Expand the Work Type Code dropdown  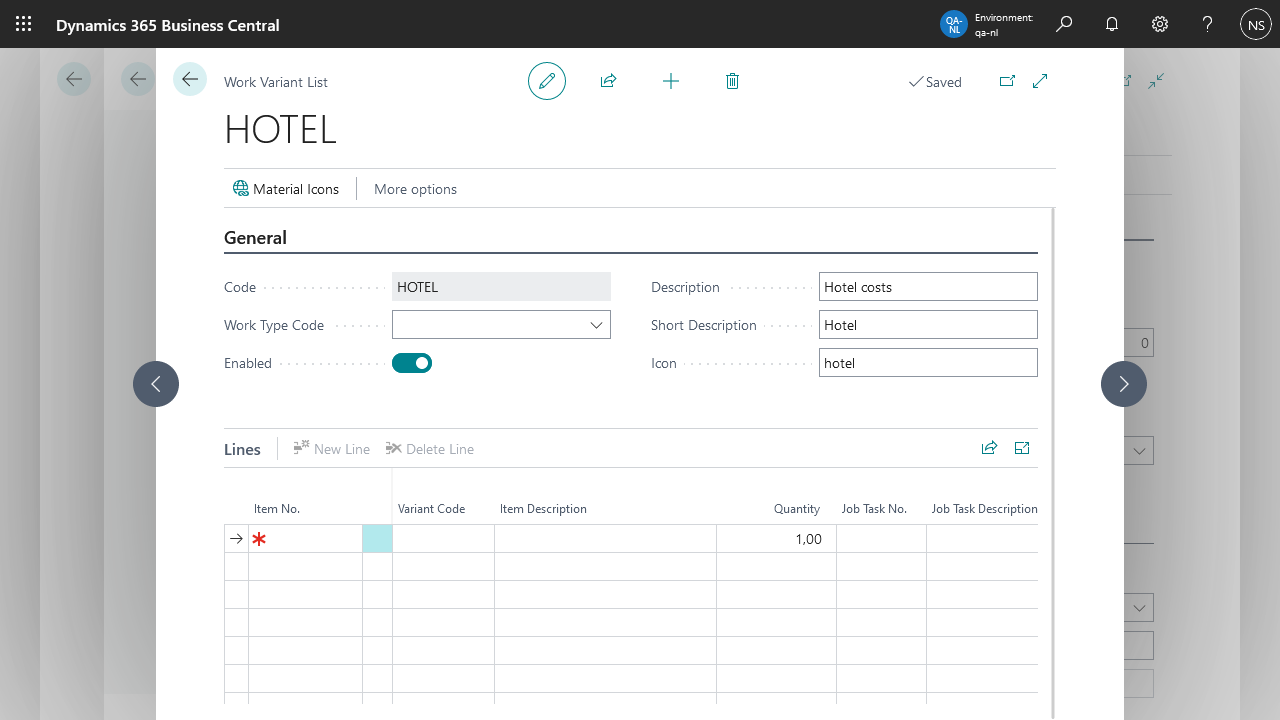(596, 325)
